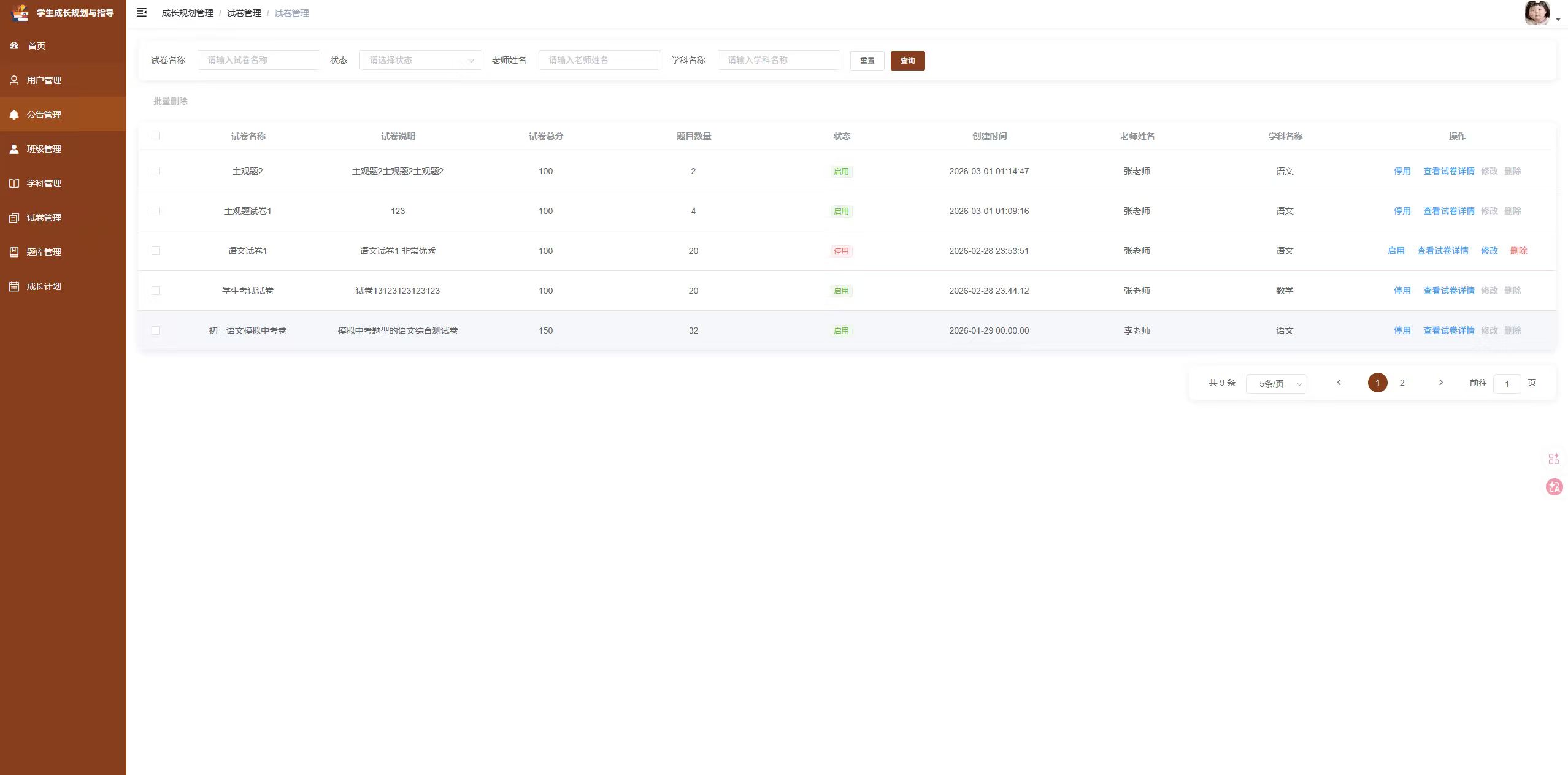
Task: Click the 李老师 cell
Action: pos(1137,330)
